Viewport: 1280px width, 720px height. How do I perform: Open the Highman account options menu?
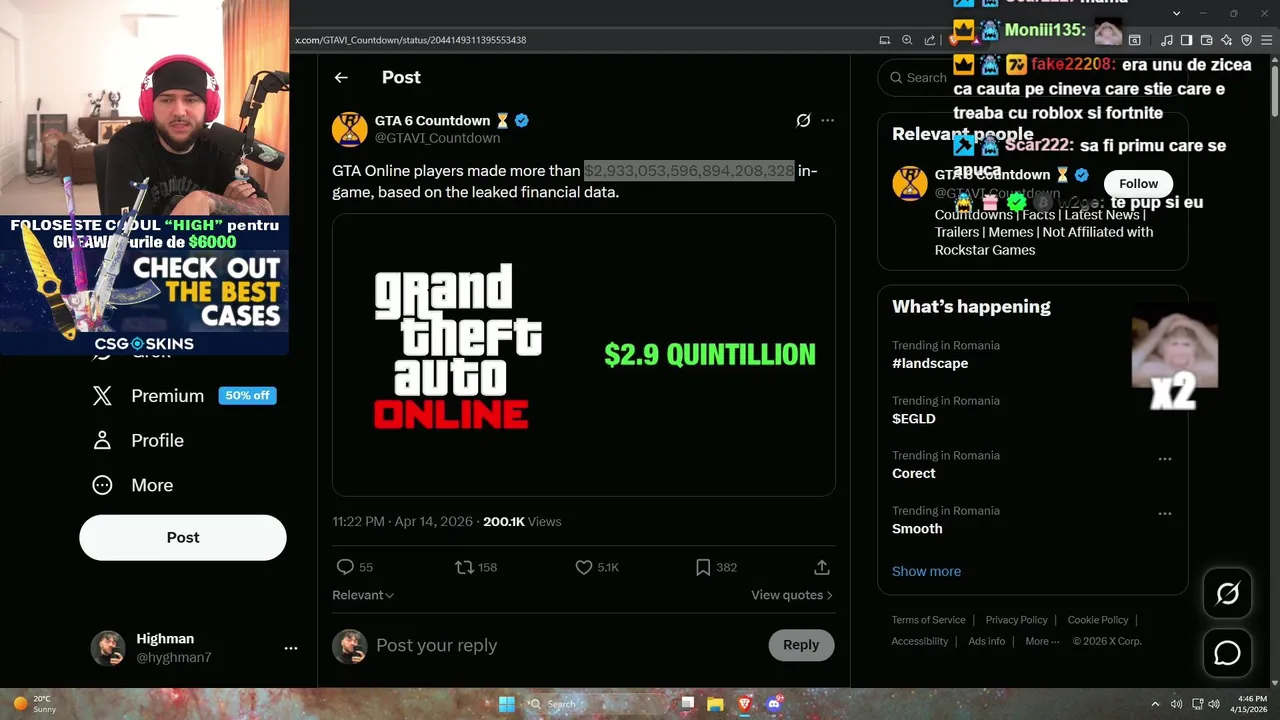[x=291, y=648]
